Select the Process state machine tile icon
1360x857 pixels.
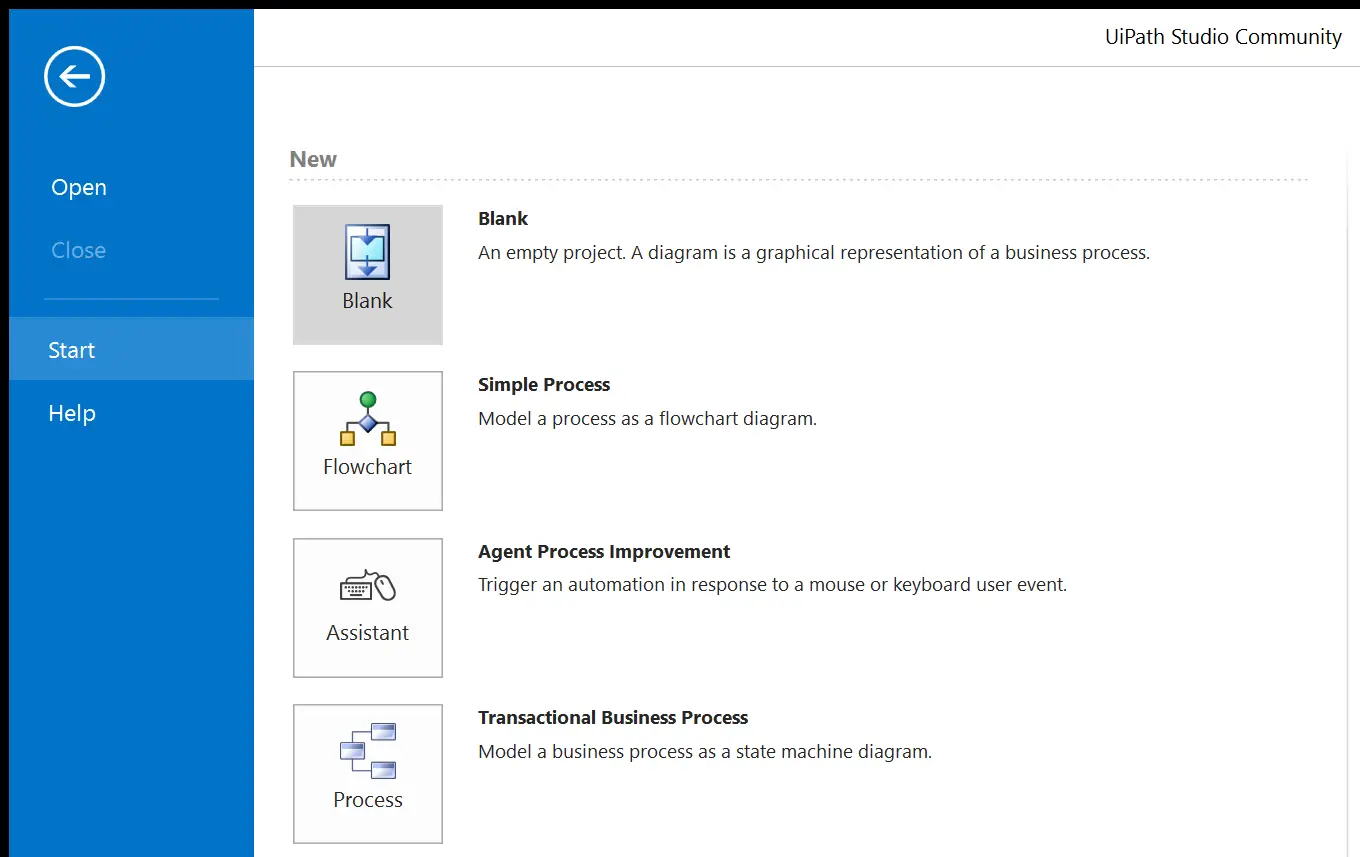pyautogui.click(x=368, y=774)
